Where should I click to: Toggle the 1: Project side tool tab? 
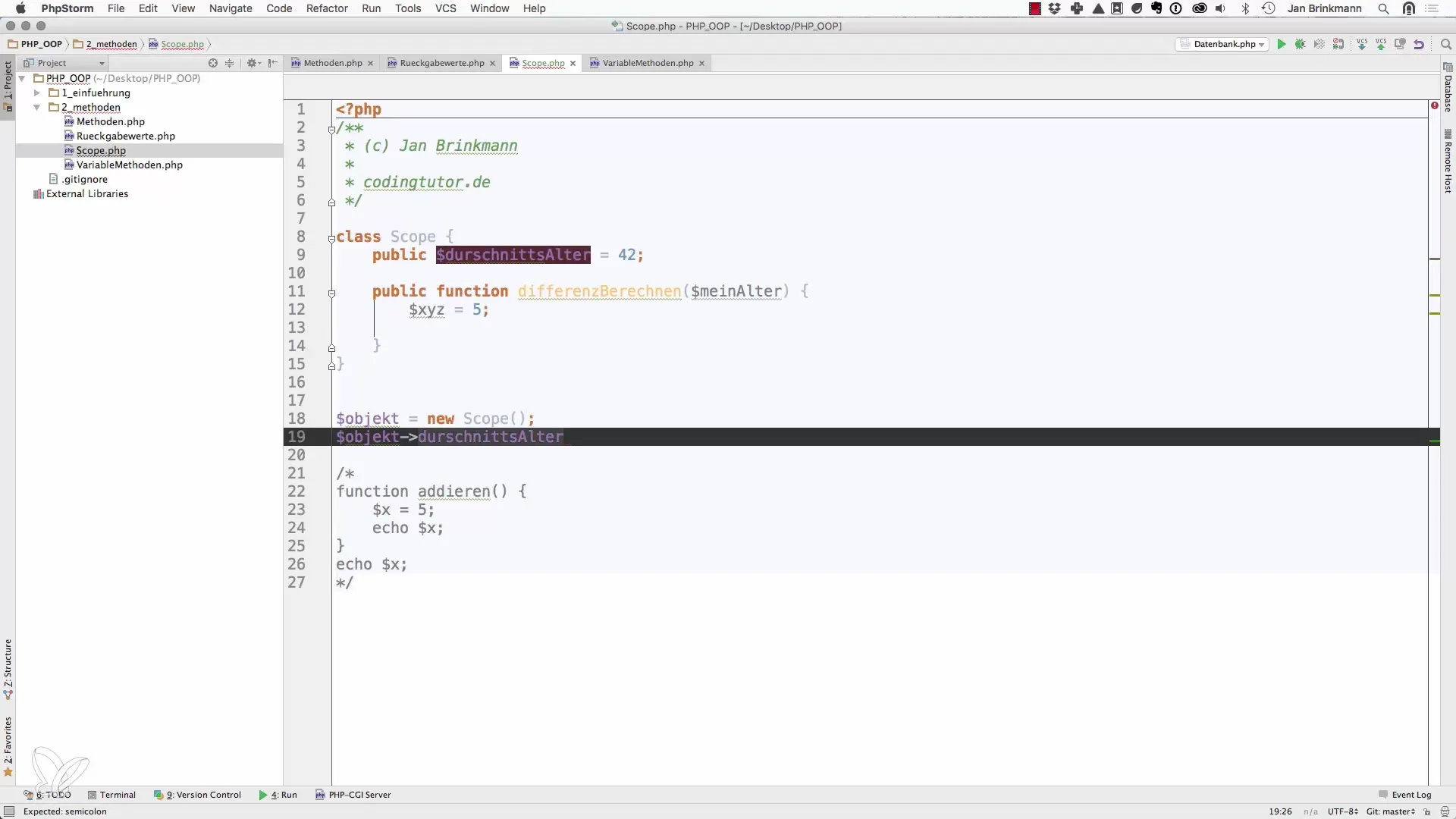pos(8,86)
